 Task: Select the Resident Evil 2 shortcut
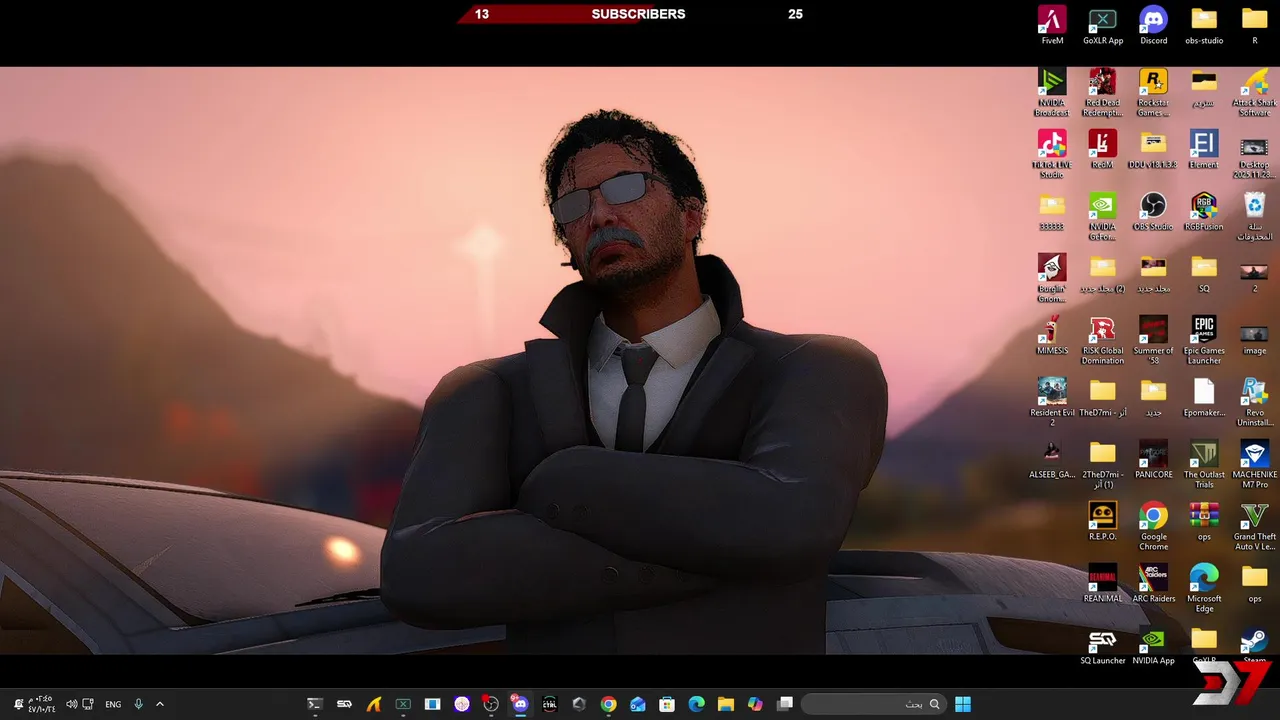click(1052, 402)
